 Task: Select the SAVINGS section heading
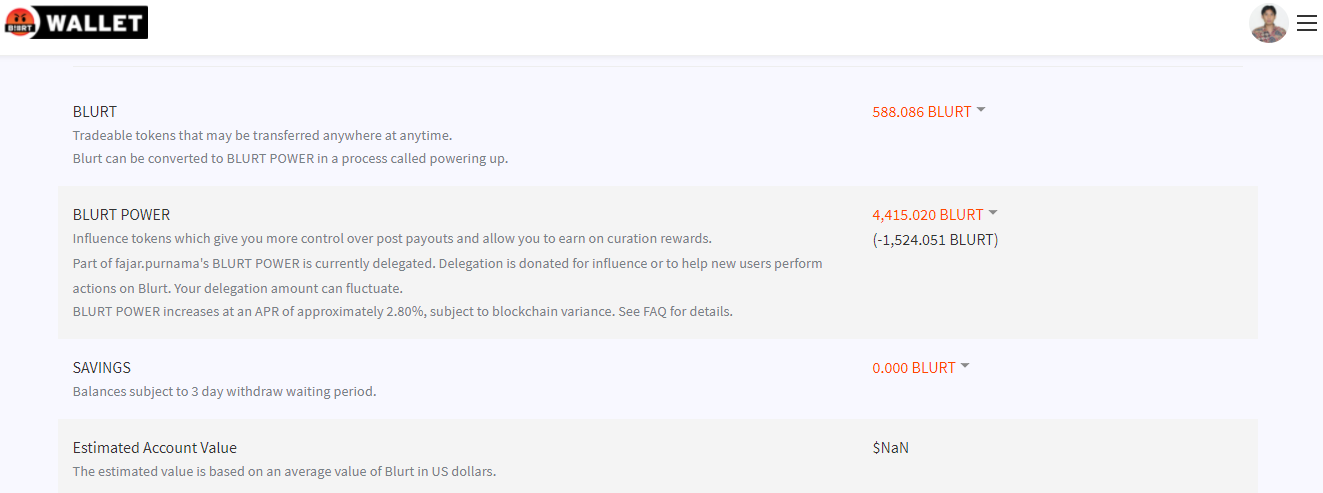[102, 368]
